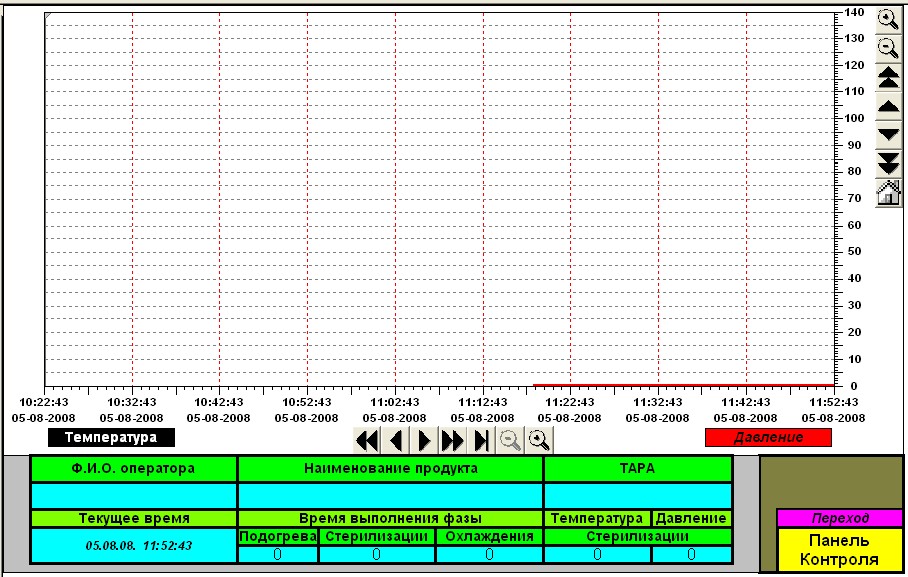Rewind timeline fast with double-left arrow
Screen dimensions: 908x577
(x=367, y=440)
